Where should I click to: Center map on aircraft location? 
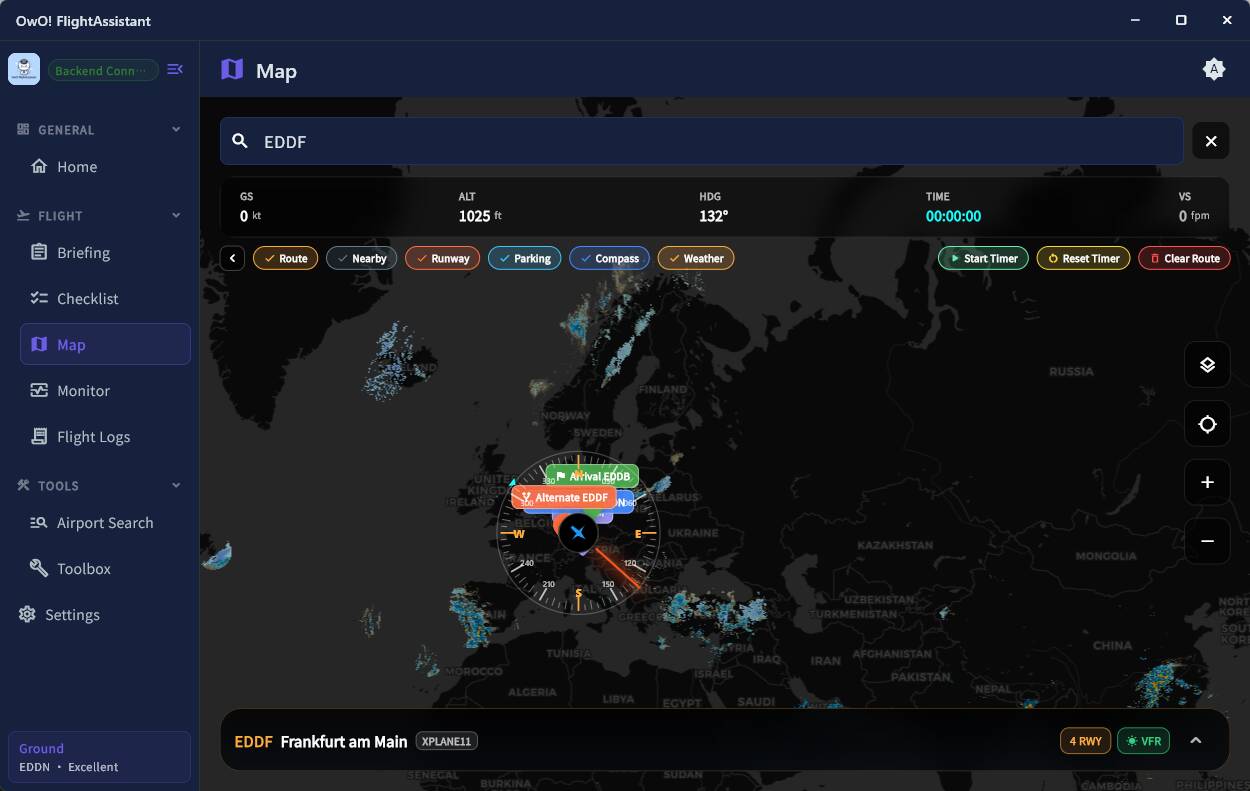(x=1207, y=424)
